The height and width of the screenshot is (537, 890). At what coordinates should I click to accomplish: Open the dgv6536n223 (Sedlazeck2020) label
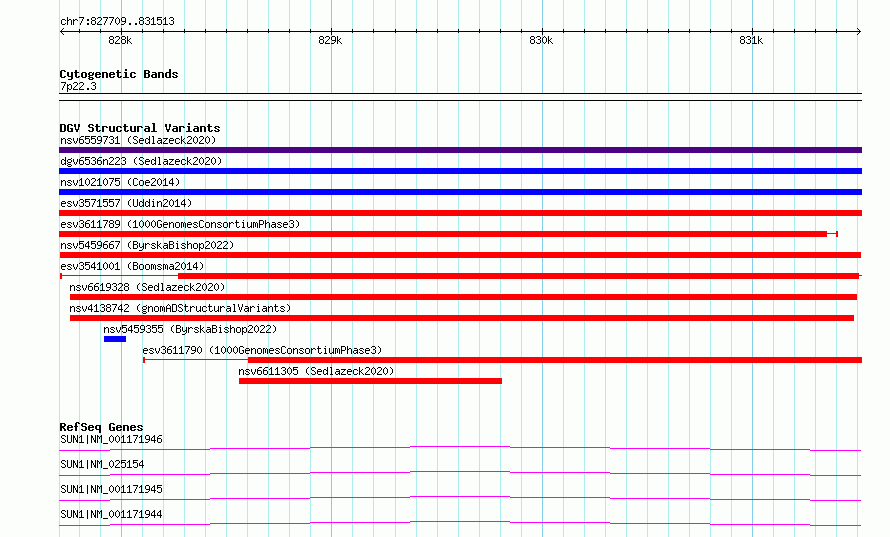coord(141,161)
